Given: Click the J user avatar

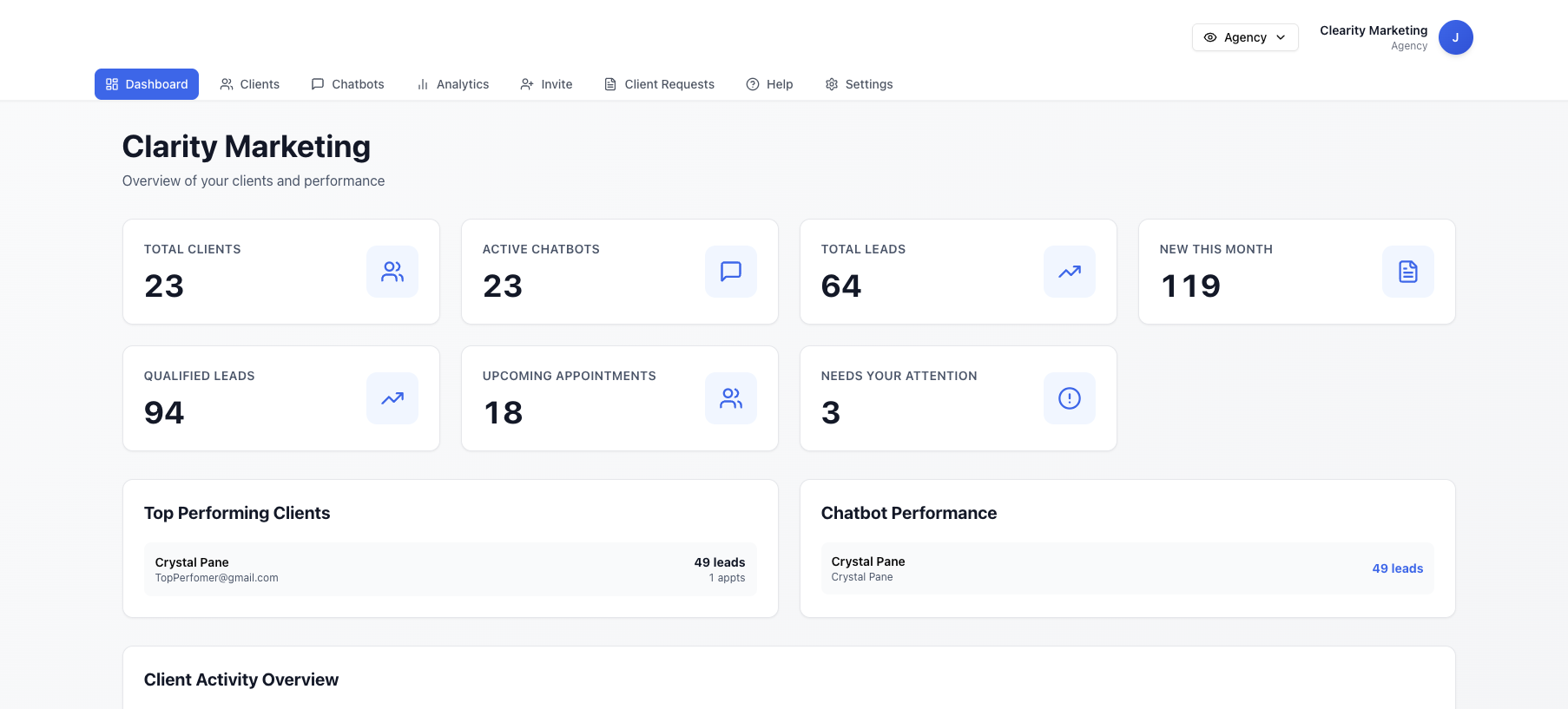Looking at the screenshot, I should [1455, 37].
